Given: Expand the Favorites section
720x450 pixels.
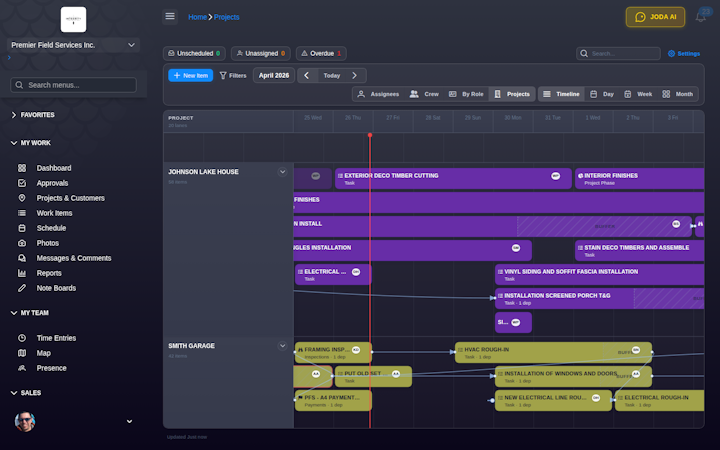Looking at the screenshot, I should pyautogui.click(x=33, y=115).
